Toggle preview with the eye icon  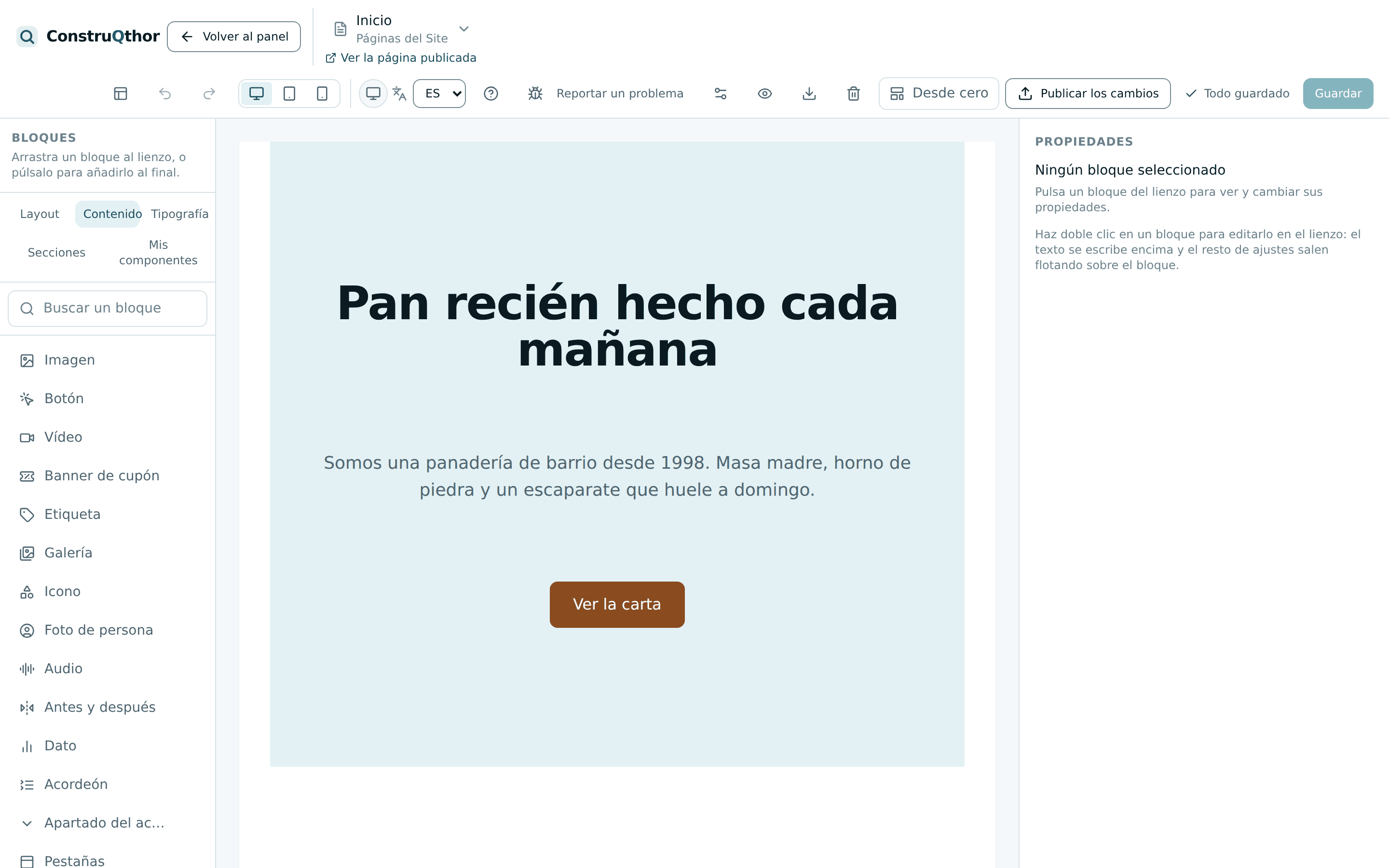[764, 94]
